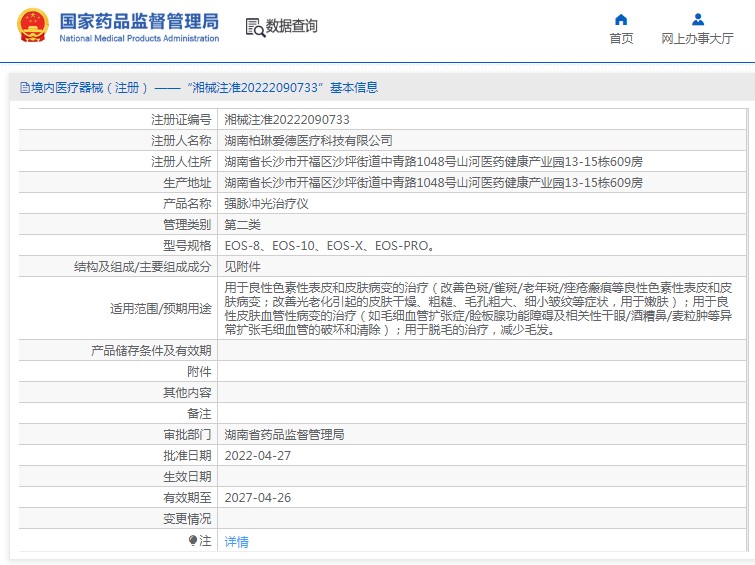
Task: Click the user icon above 网上办事大厅
Action: 698,20
